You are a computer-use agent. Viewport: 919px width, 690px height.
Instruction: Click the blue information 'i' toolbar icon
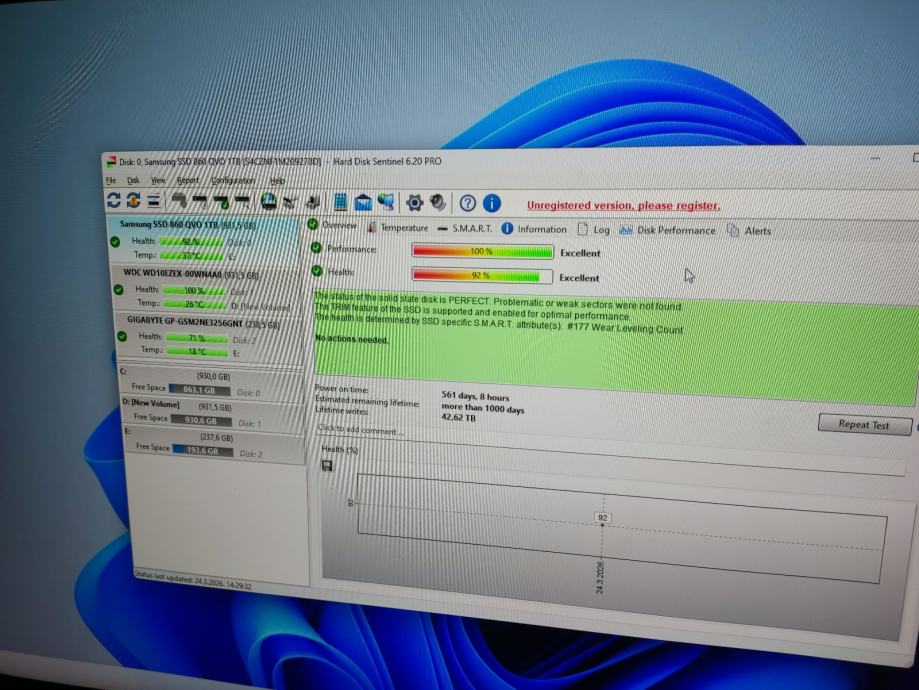(492, 203)
